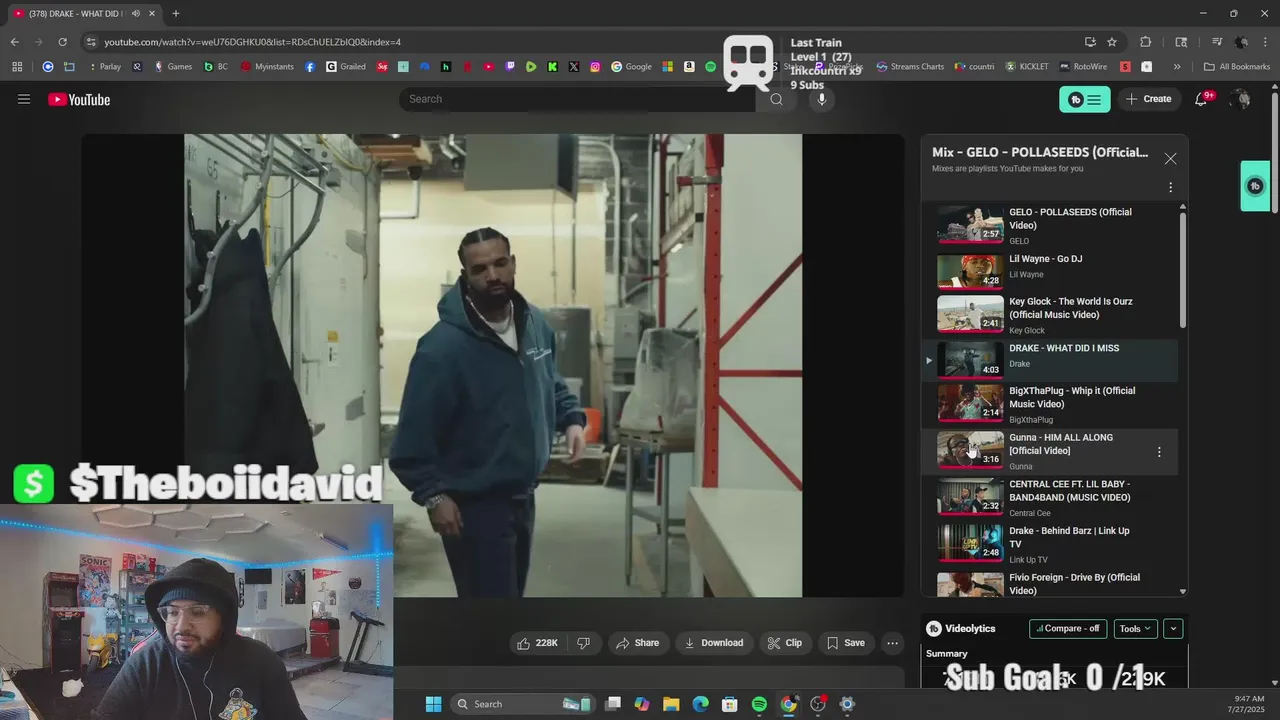
Task: Go to YouTube home via logo
Action: 79,99
